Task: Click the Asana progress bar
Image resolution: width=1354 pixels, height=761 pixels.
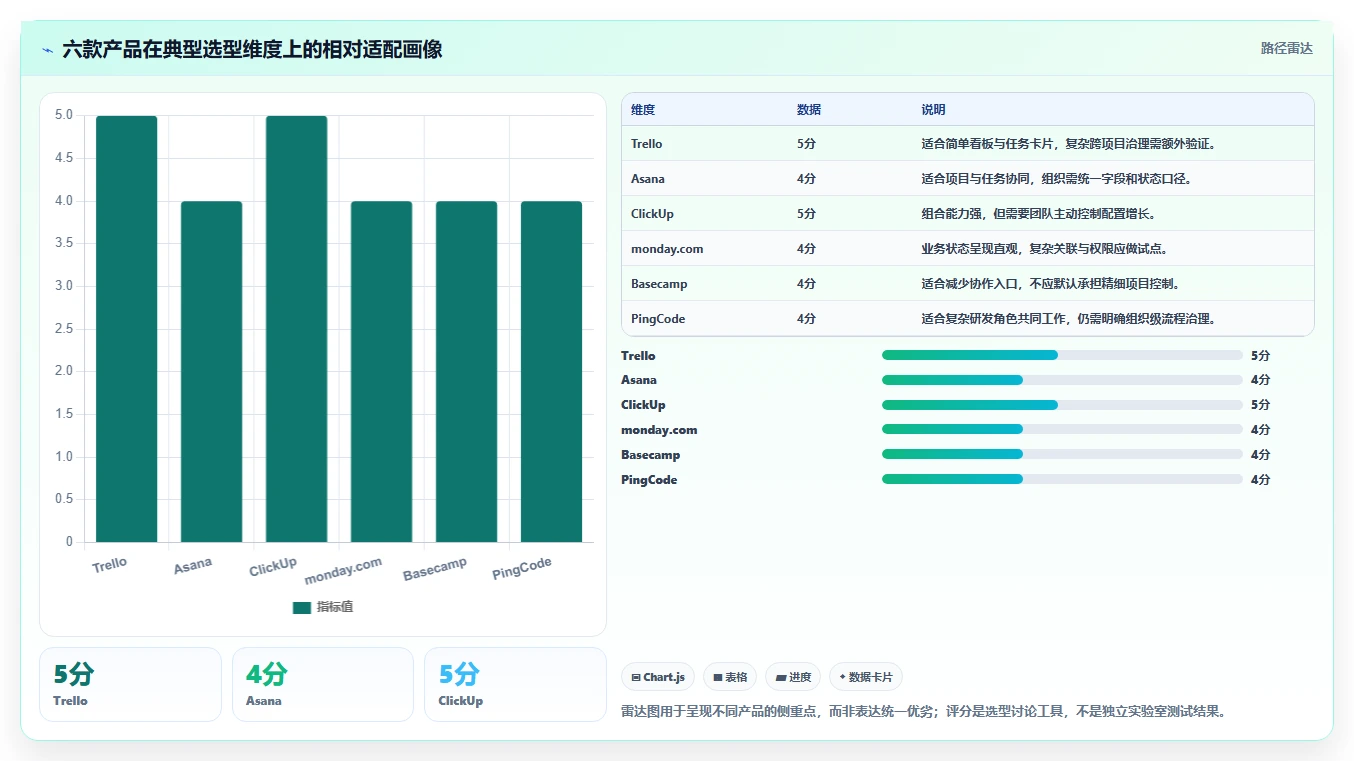Action: click(1062, 380)
